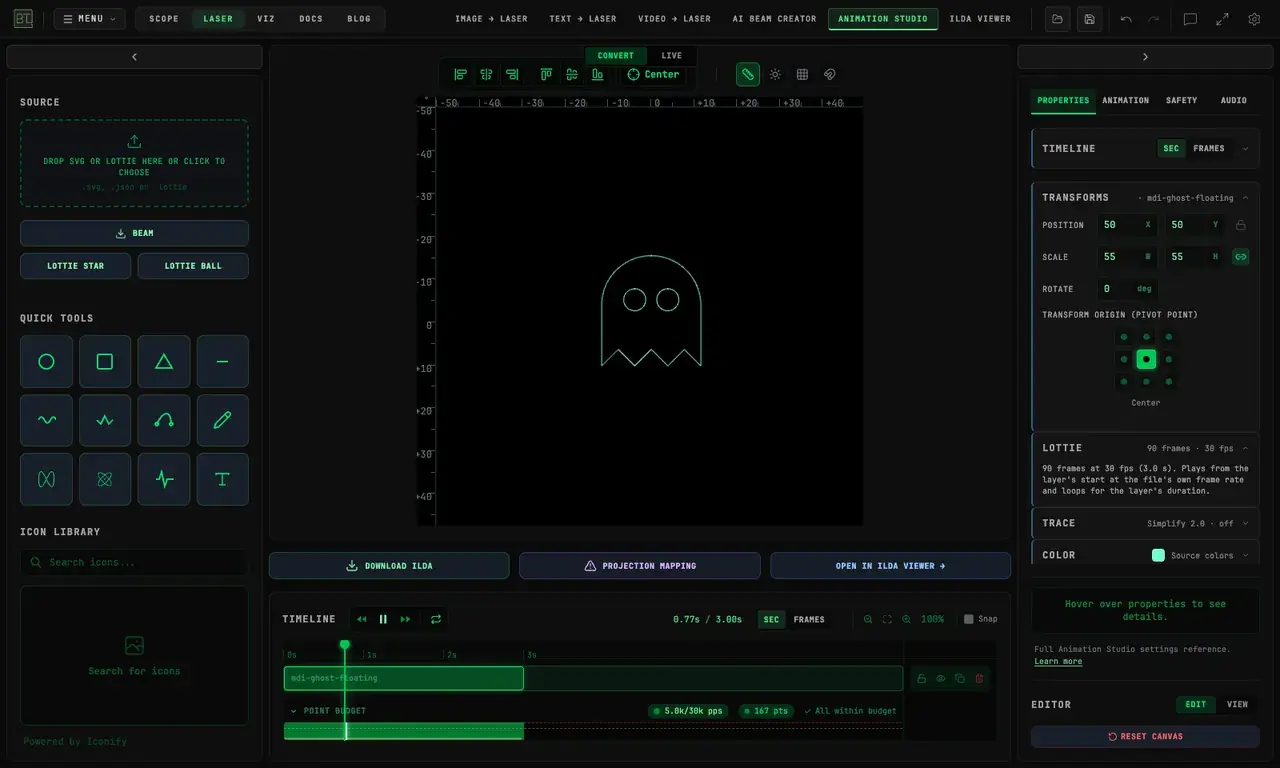Enable the Snap checkbox
This screenshot has height=768, width=1280.
pos(968,619)
